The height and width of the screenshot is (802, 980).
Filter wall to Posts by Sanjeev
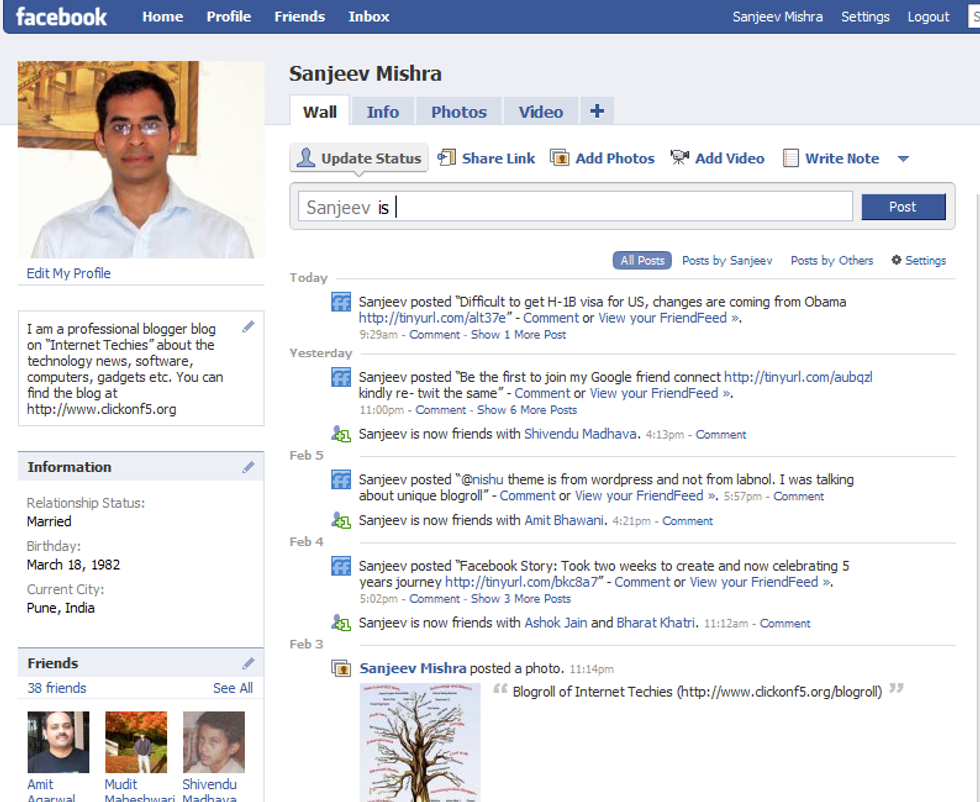(x=727, y=260)
